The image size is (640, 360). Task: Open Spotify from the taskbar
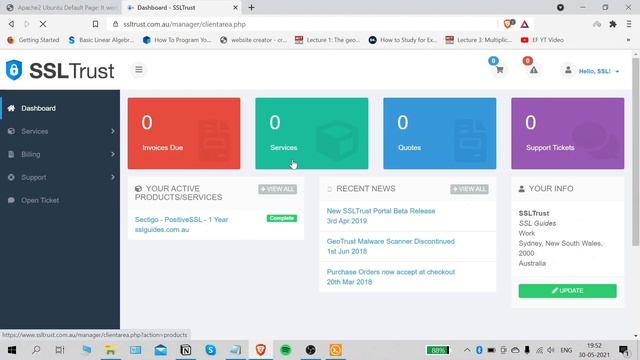(x=286, y=350)
